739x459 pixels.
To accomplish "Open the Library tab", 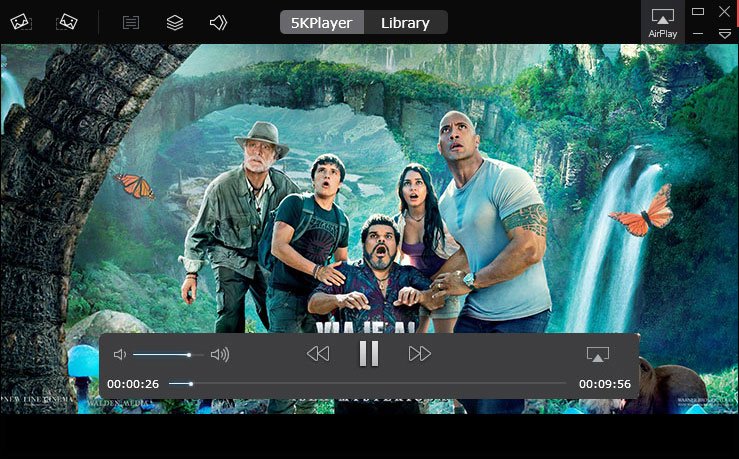I will click(405, 23).
